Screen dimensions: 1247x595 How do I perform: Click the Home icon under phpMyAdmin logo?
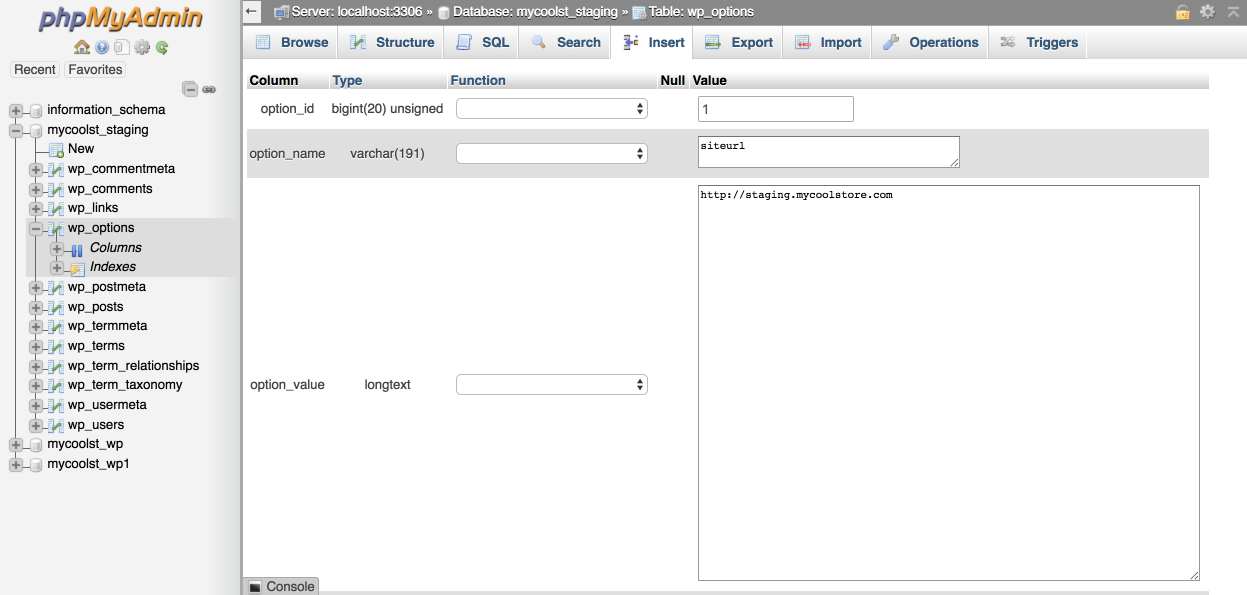pos(82,47)
